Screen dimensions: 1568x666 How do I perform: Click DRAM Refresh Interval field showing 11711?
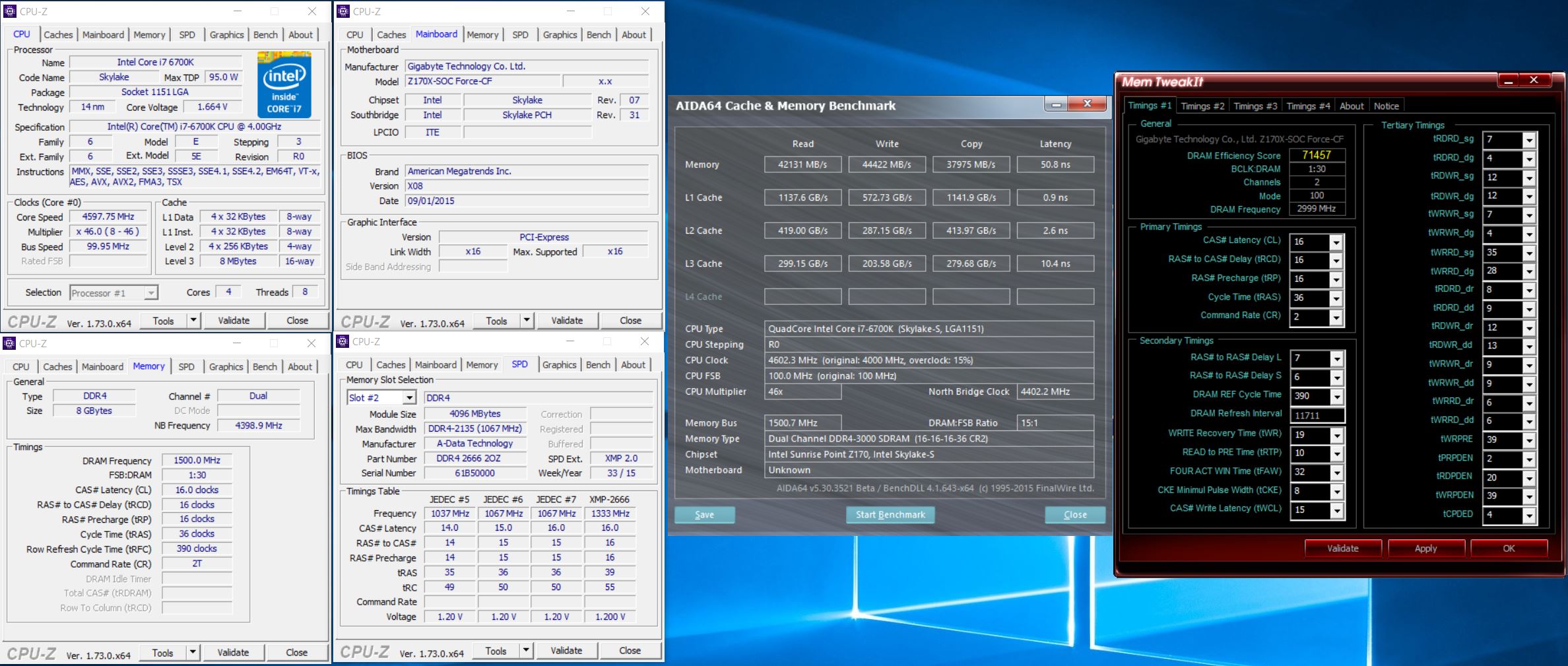point(1317,416)
